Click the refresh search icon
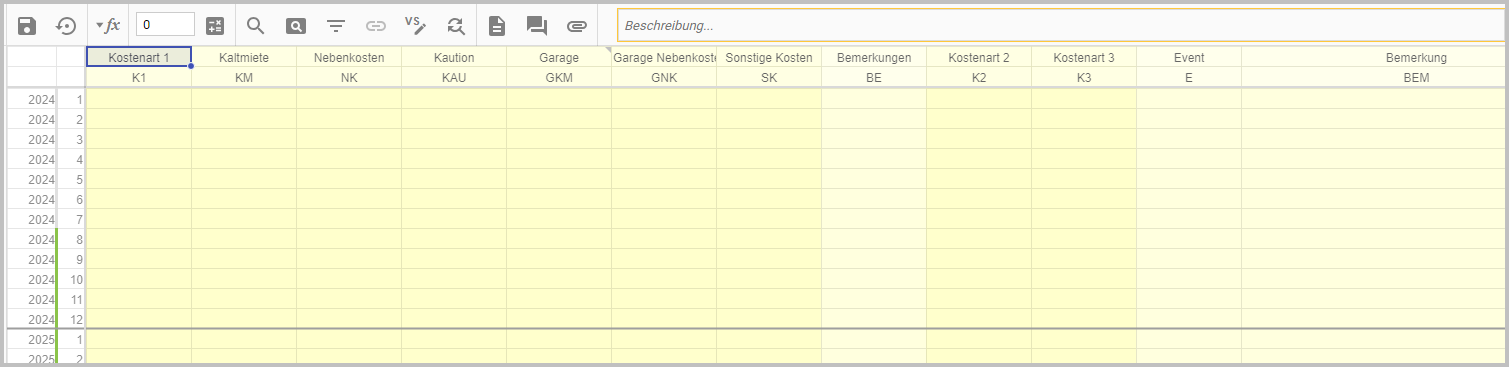Screen dimensions: 1509x367 [456, 26]
